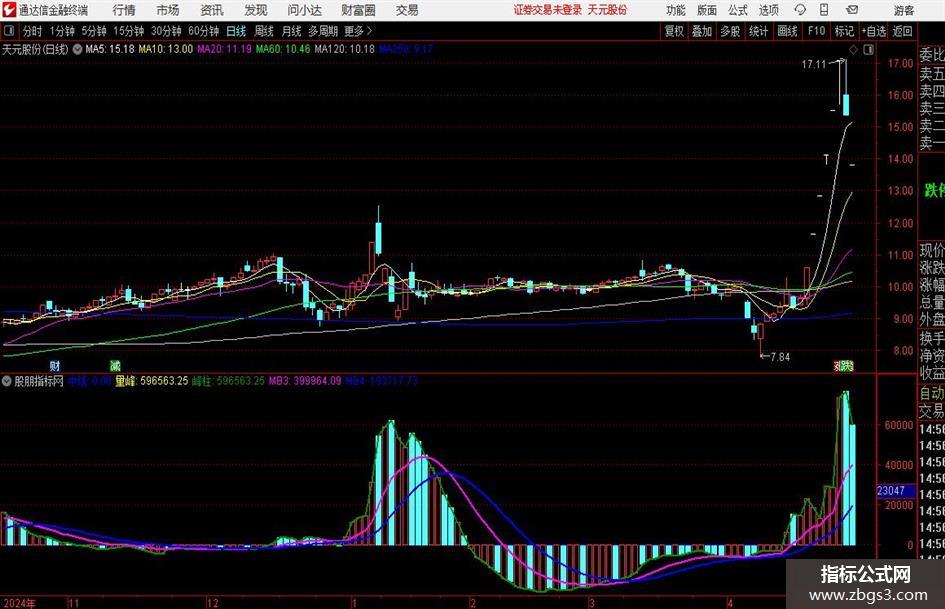Switch to the 60分钟 period tab
This screenshot has height=609, width=945.
204,31
